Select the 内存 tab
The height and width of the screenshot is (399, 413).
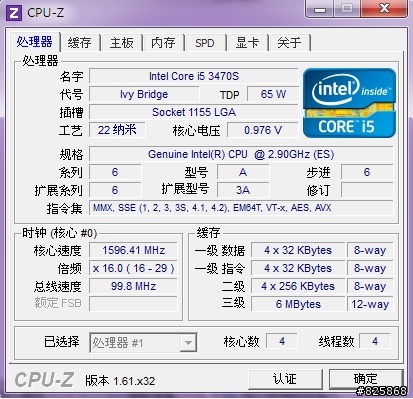click(163, 43)
